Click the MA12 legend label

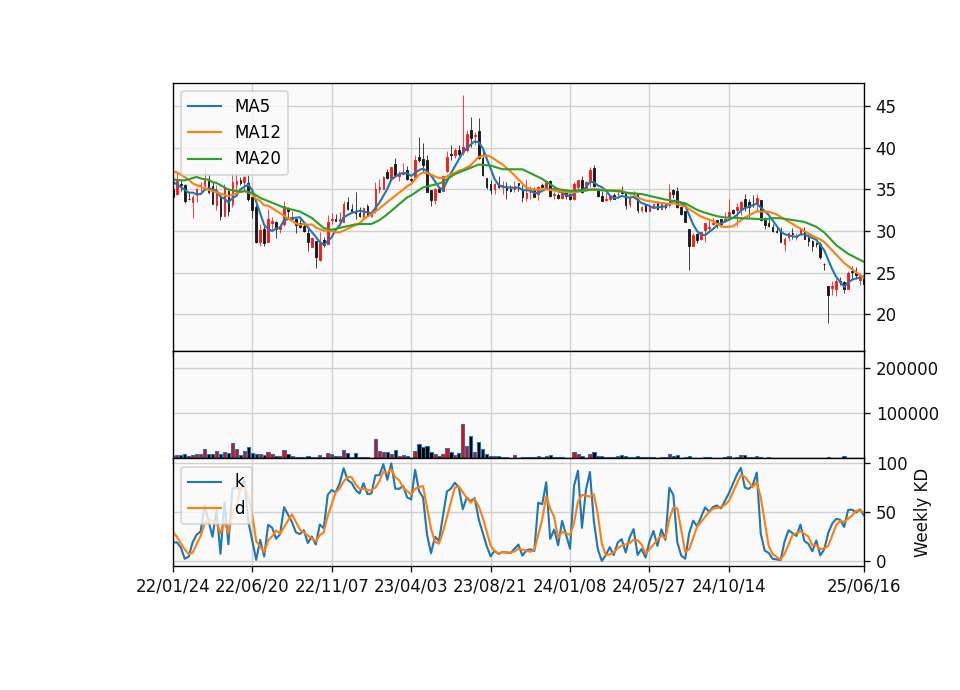[257, 132]
